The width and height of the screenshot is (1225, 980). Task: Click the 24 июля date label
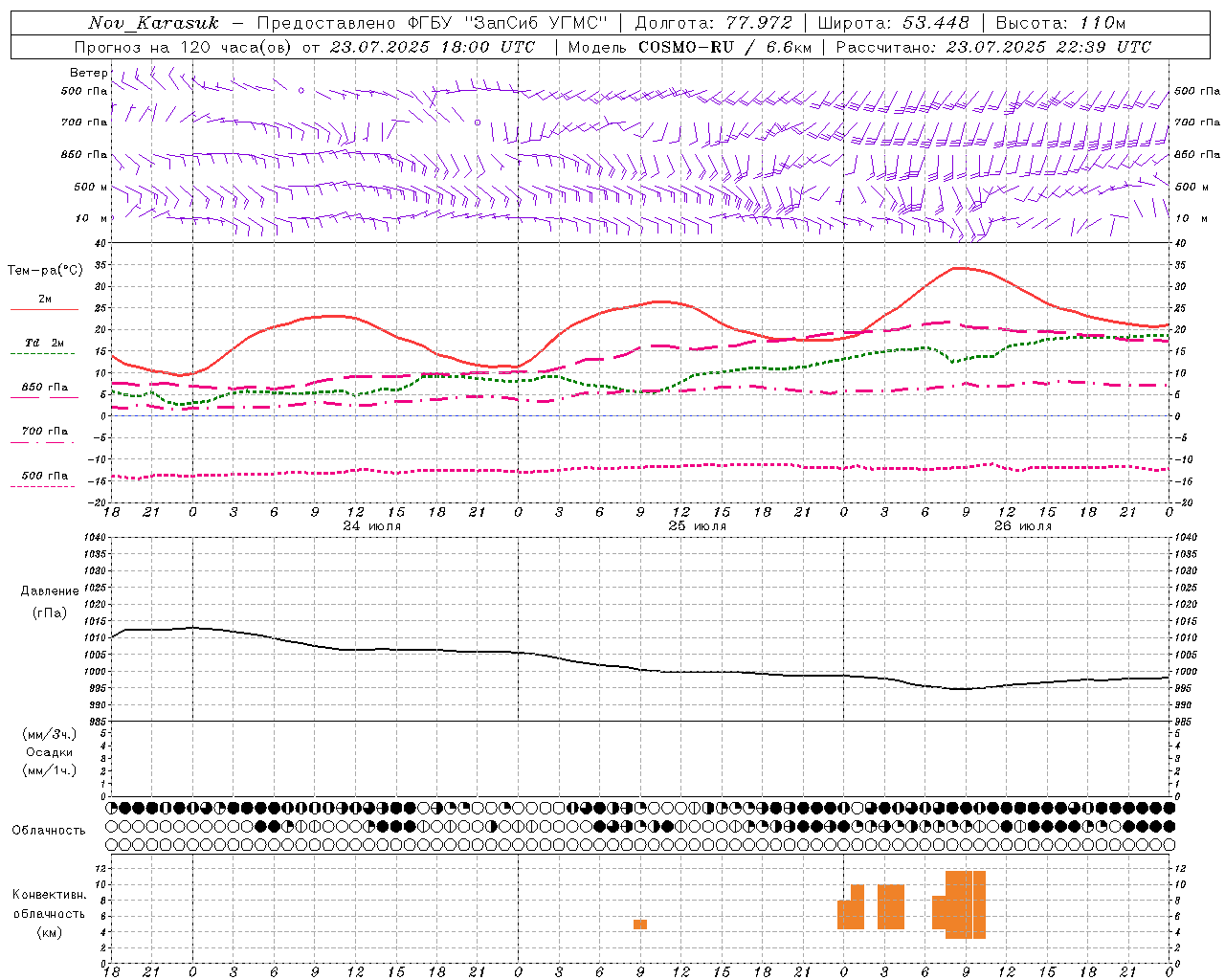(372, 526)
